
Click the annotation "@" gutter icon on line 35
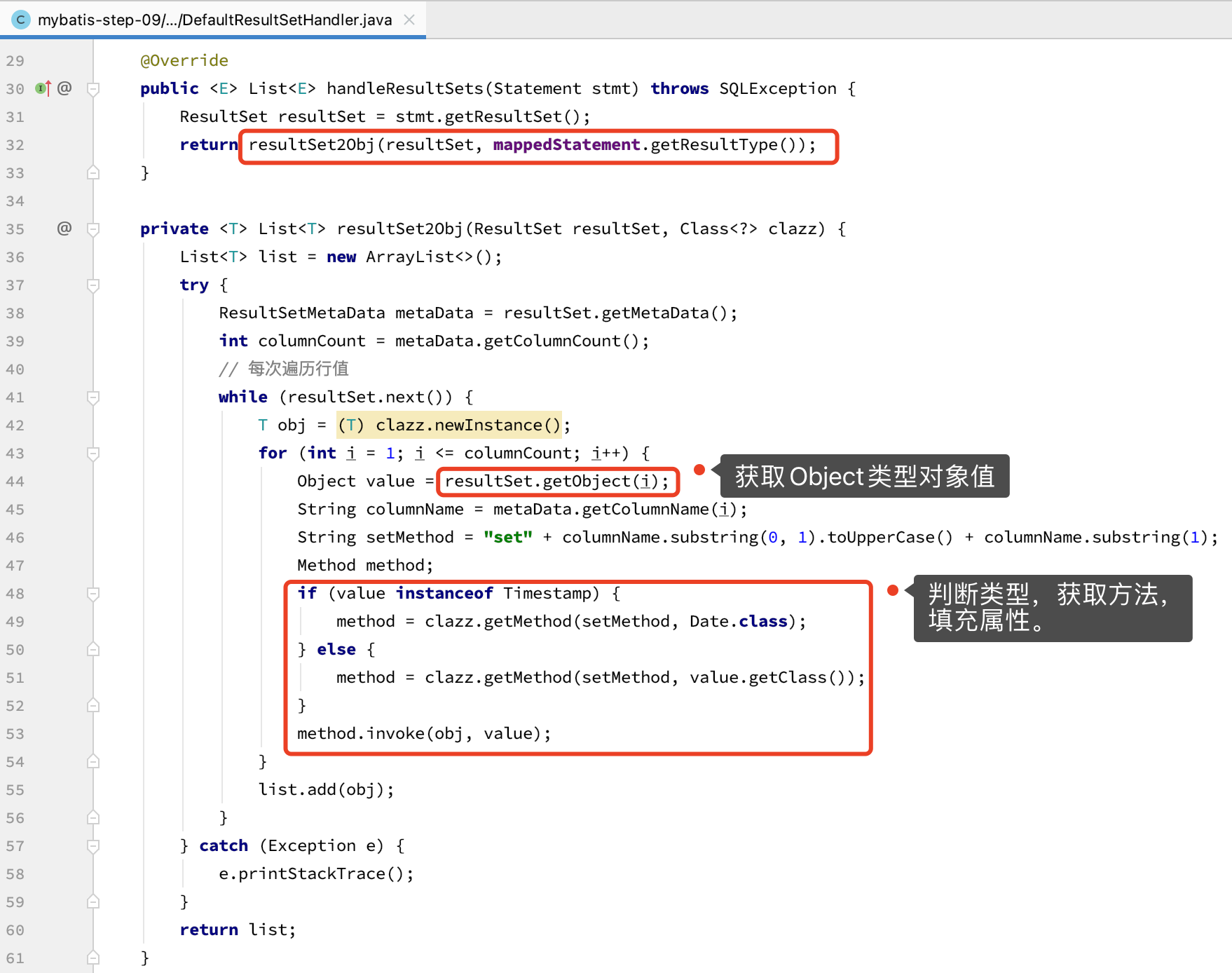[x=64, y=228]
